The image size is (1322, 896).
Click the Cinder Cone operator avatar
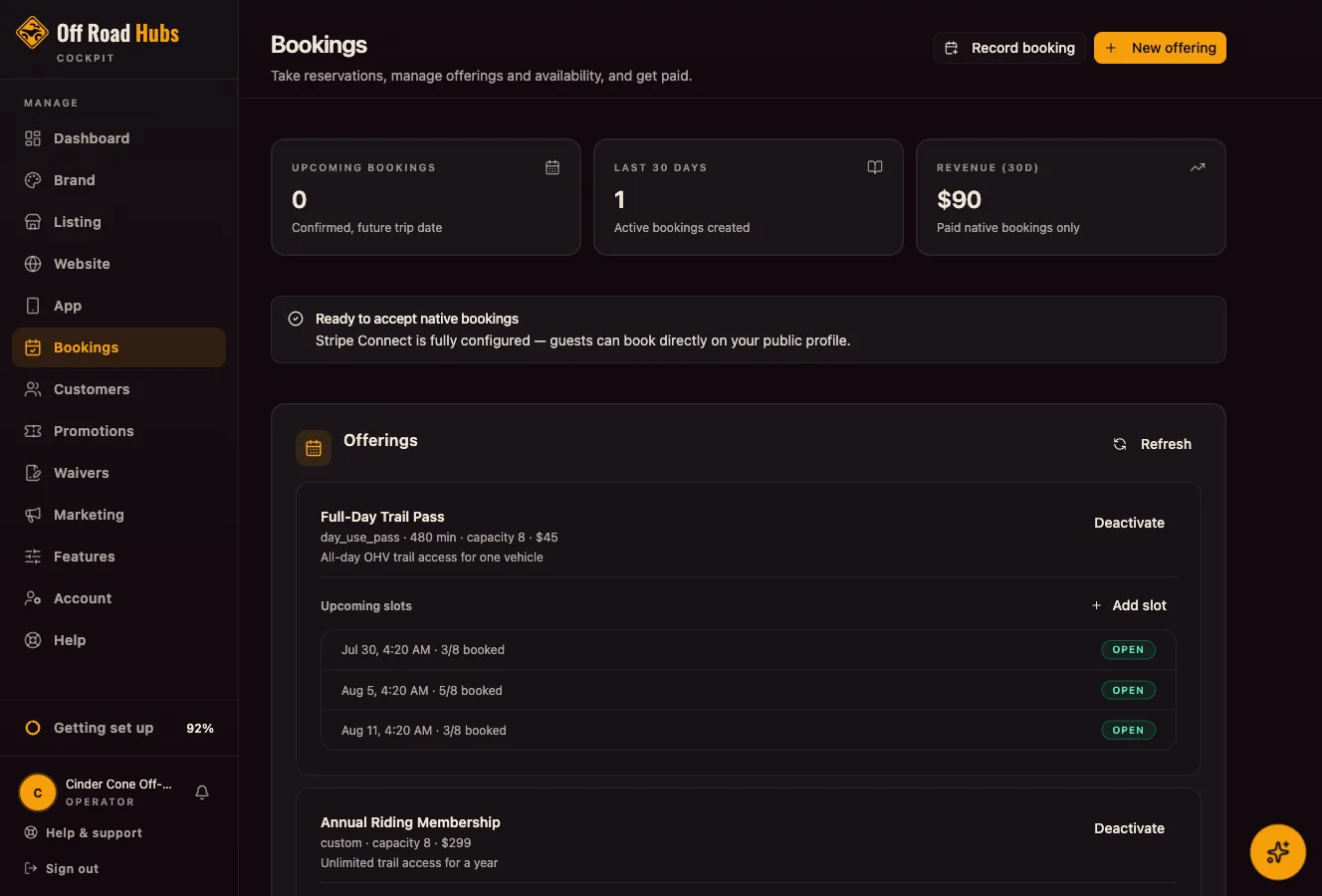[38, 792]
